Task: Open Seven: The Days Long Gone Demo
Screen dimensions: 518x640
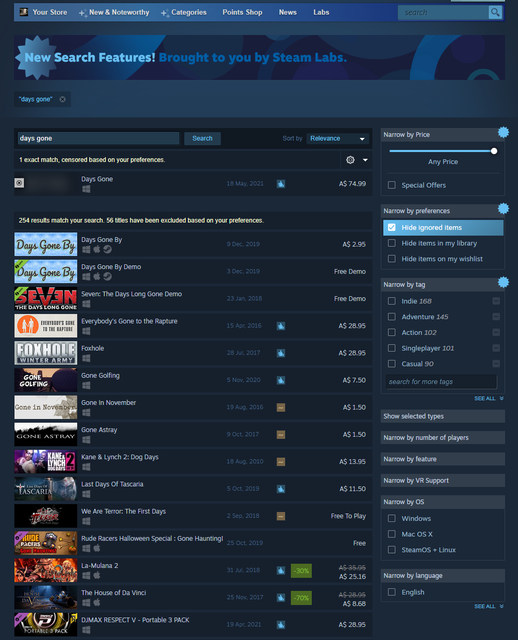Action: pyautogui.click(x=193, y=298)
